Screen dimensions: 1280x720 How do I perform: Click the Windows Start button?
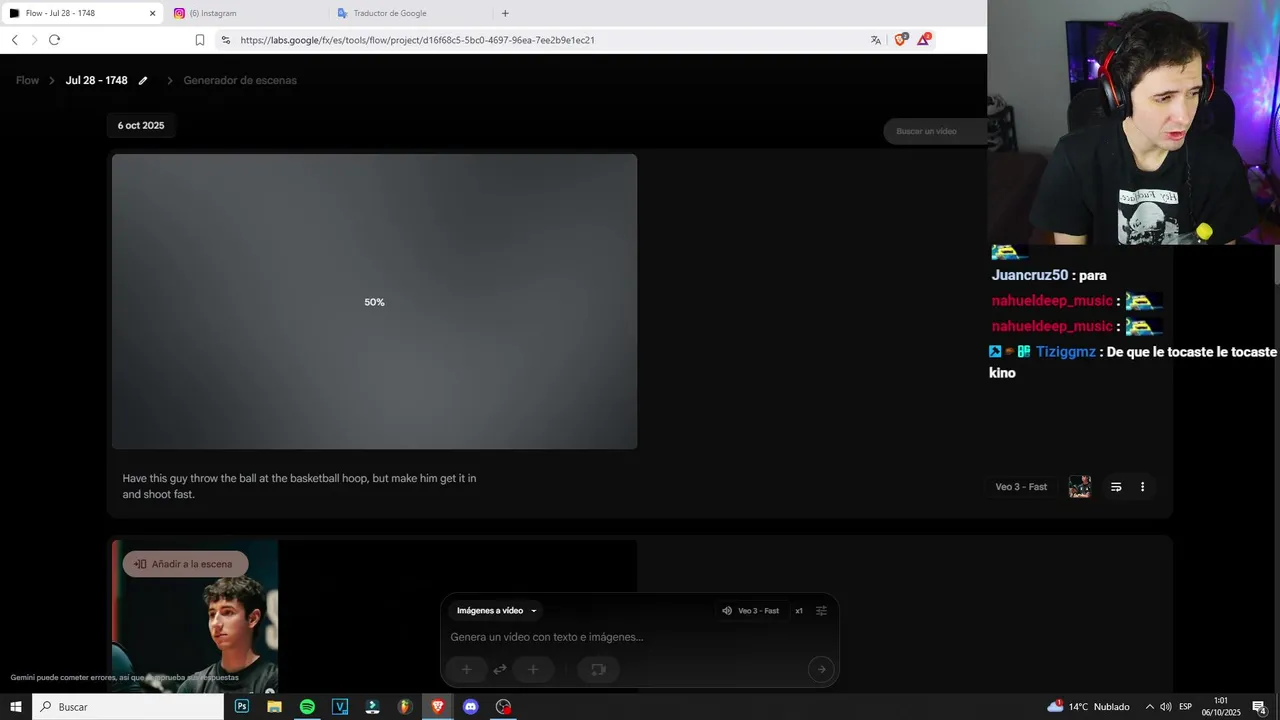16,707
